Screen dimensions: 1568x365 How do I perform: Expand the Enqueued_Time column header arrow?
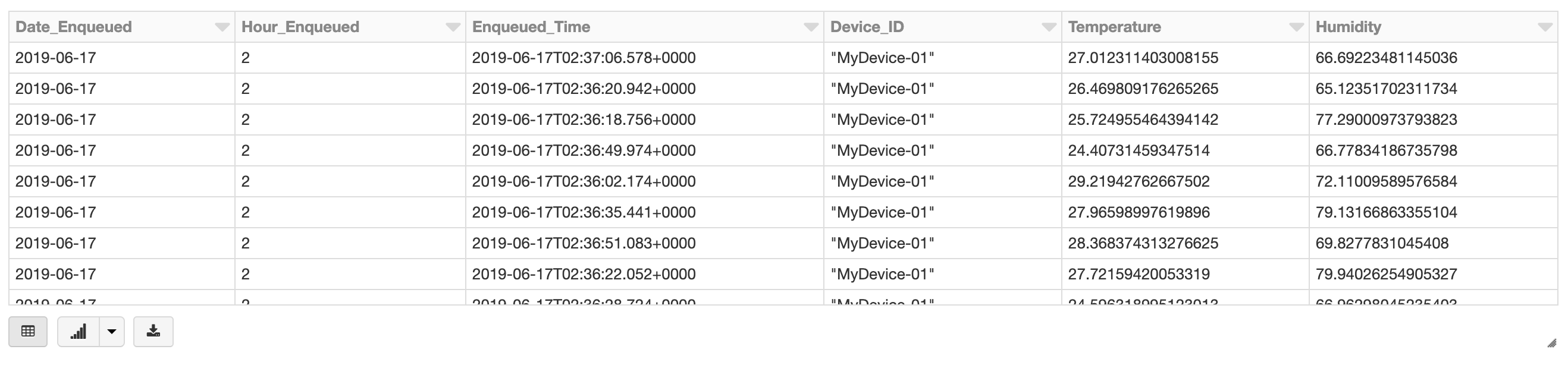tap(810, 27)
